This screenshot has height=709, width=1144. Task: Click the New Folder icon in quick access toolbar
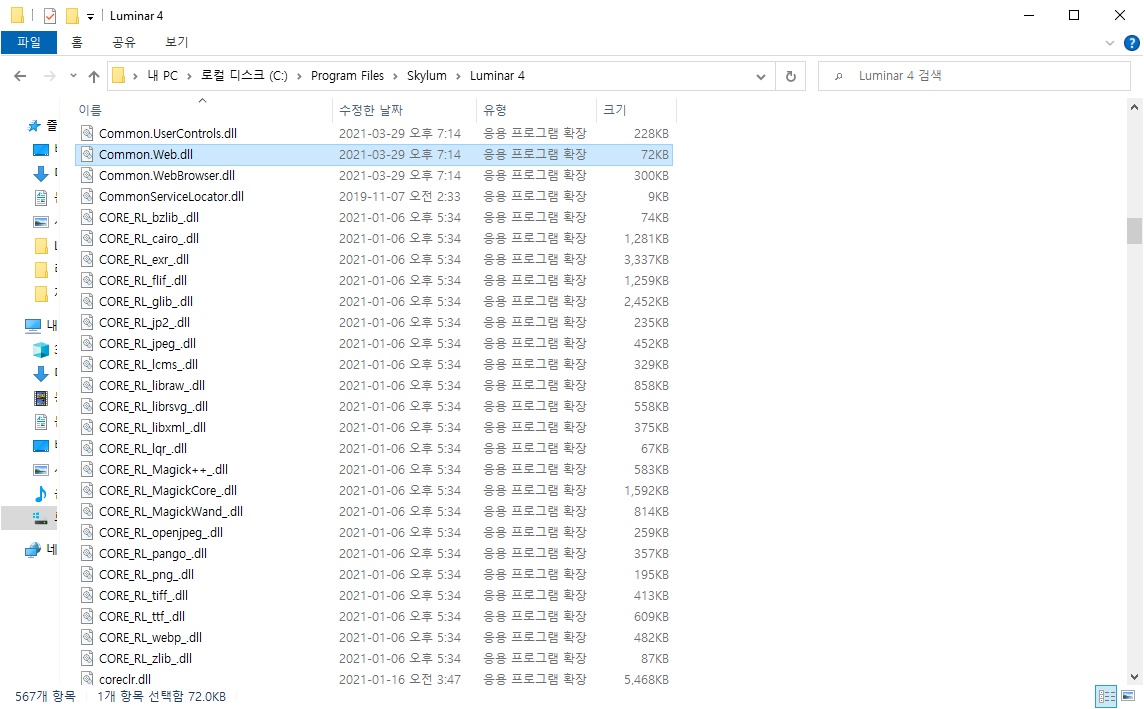72,15
